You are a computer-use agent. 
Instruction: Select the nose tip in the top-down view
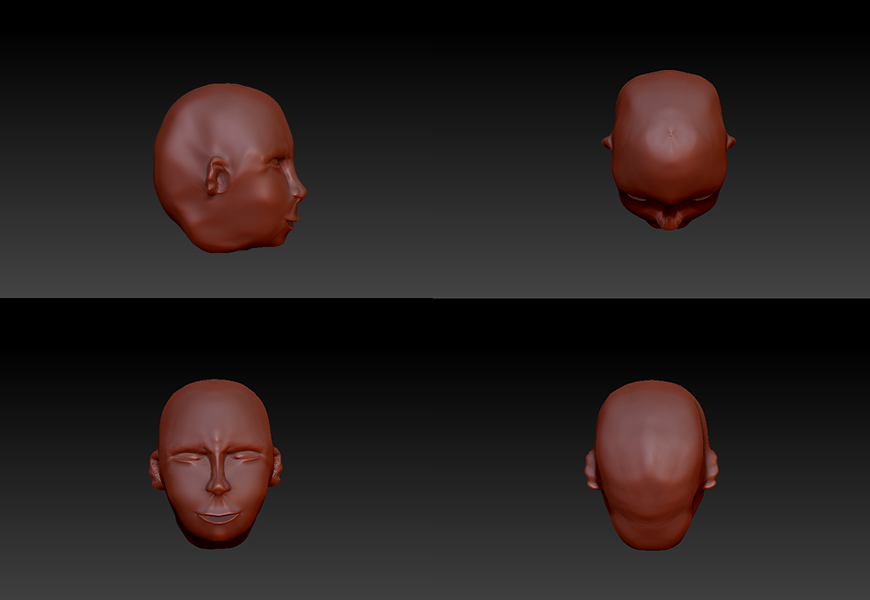[x=668, y=221]
